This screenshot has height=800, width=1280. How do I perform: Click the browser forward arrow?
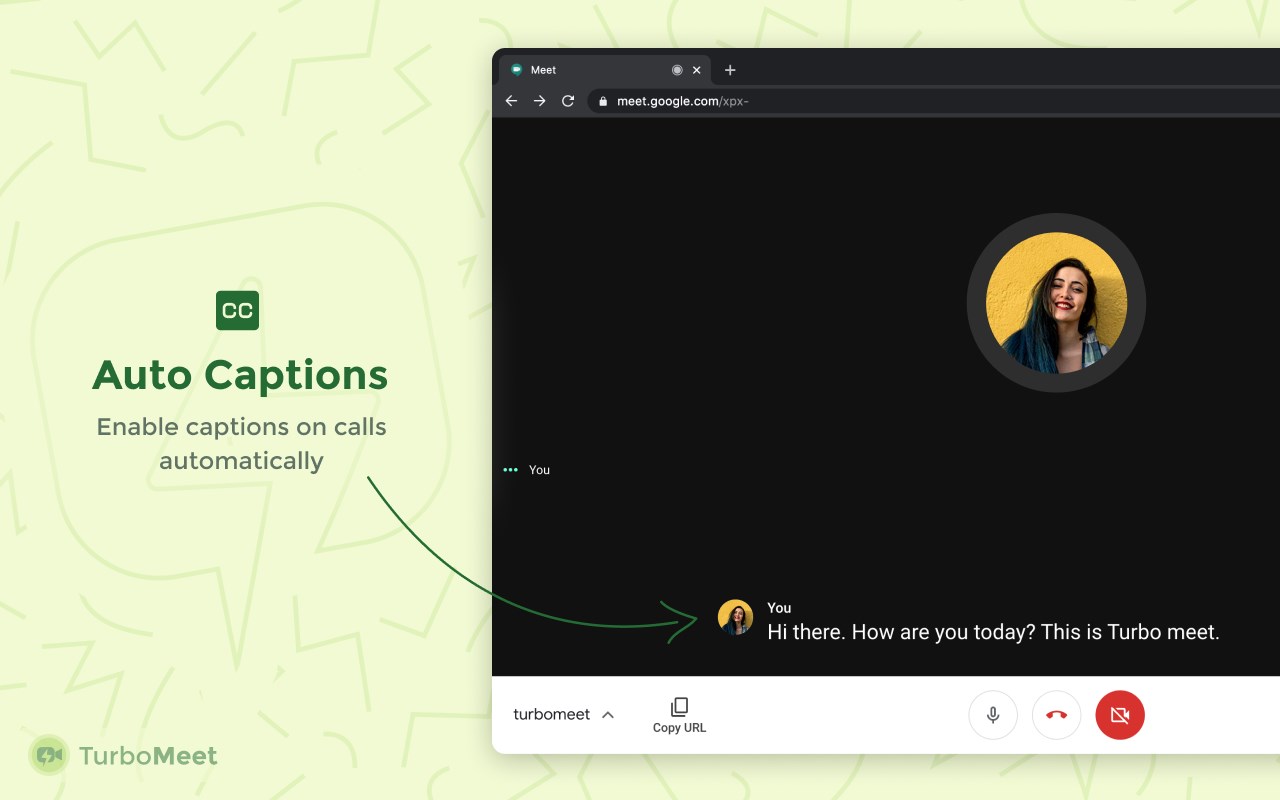pos(539,101)
